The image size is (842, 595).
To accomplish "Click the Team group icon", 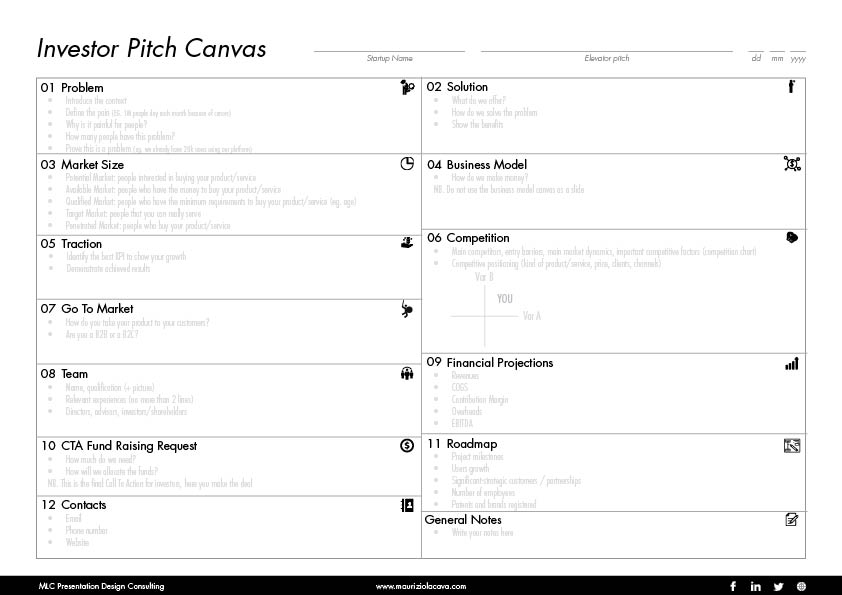I will coord(407,374).
